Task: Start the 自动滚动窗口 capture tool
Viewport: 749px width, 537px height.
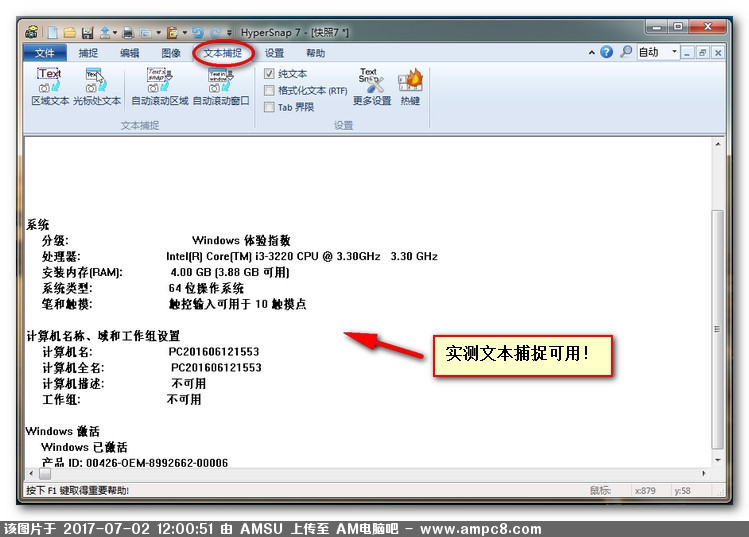Action: [221, 86]
